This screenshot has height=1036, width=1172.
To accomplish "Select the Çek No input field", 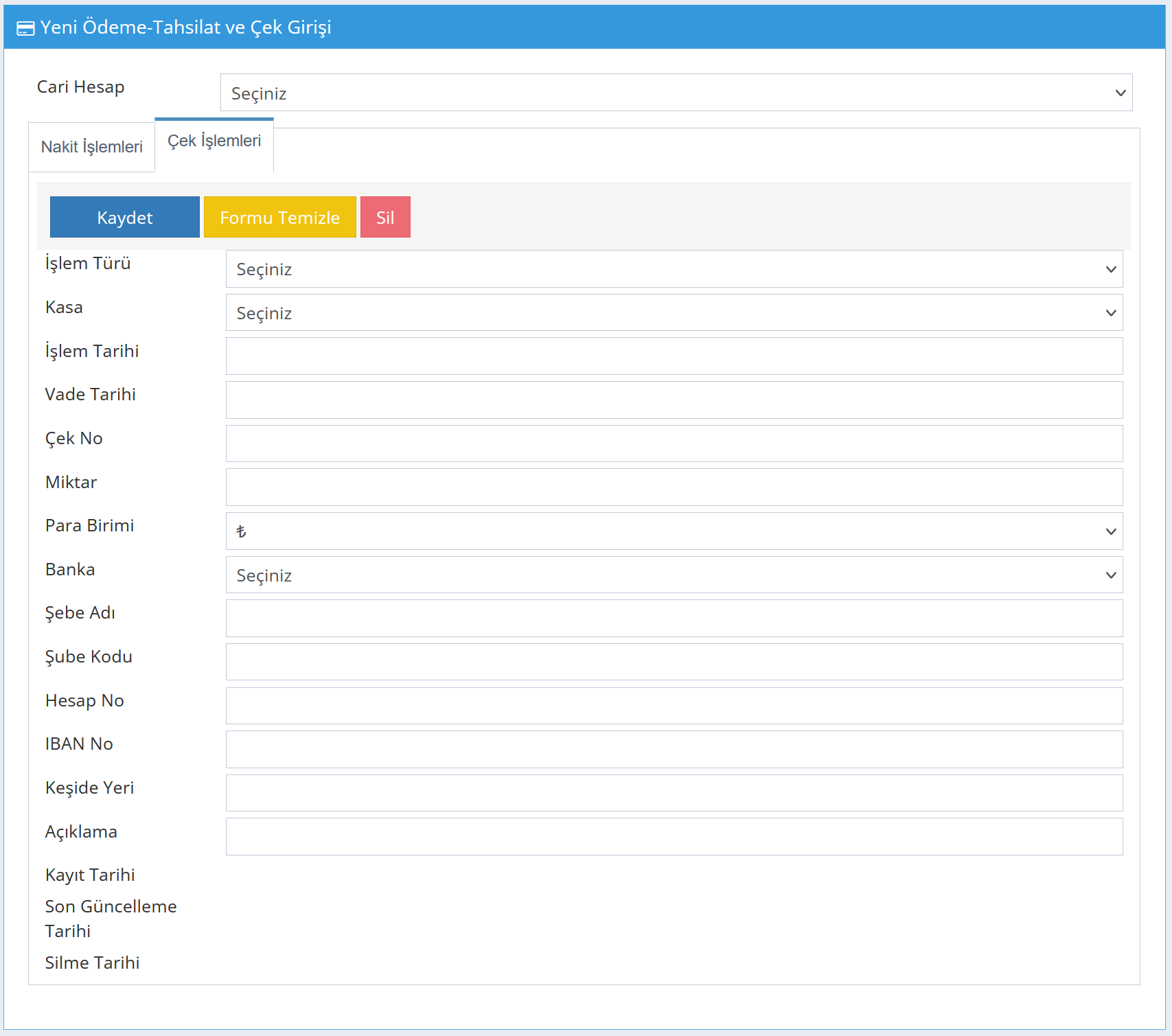I will [x=674, y=444].
